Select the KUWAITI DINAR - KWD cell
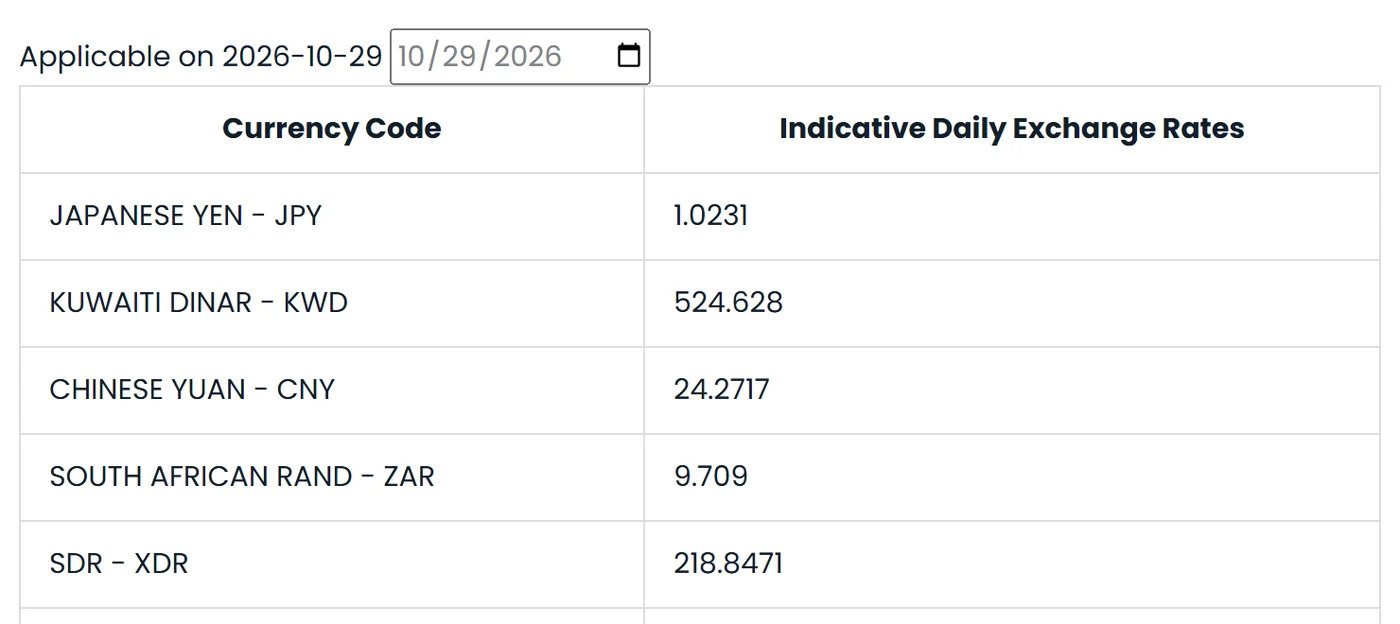 tap(332, 303)
